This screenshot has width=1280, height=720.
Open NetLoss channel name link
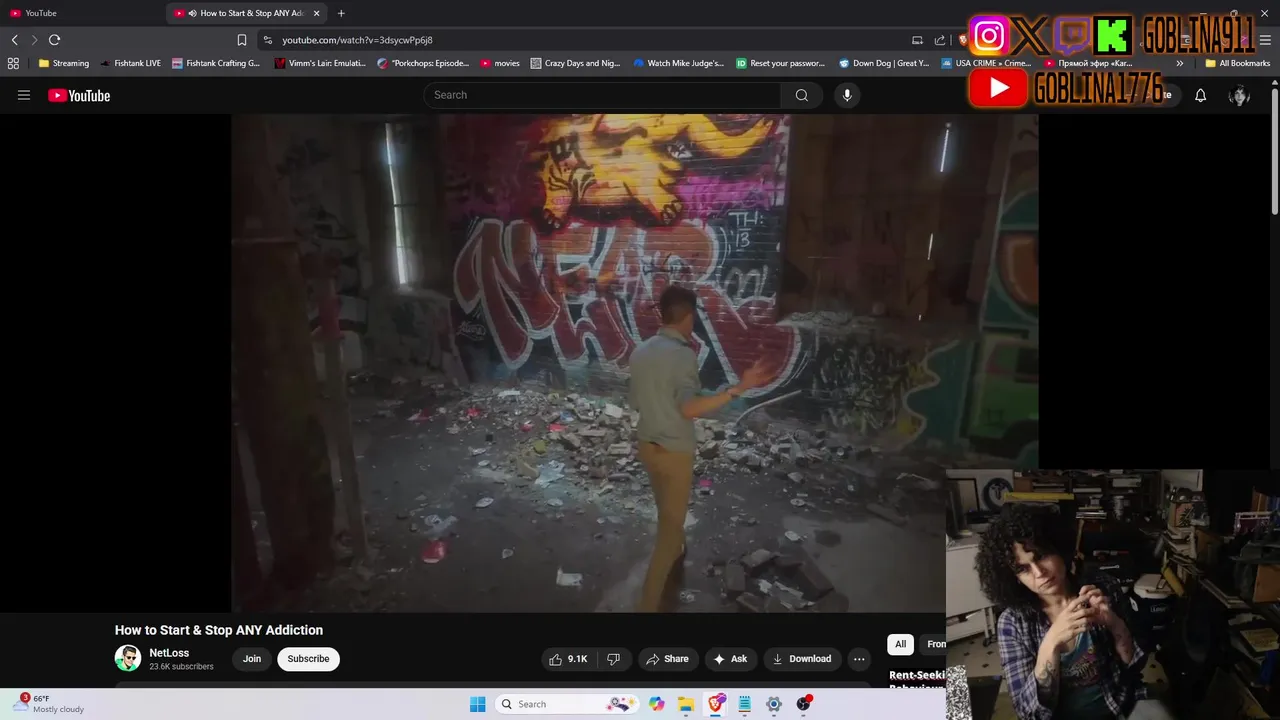click(x=169, y=653)
